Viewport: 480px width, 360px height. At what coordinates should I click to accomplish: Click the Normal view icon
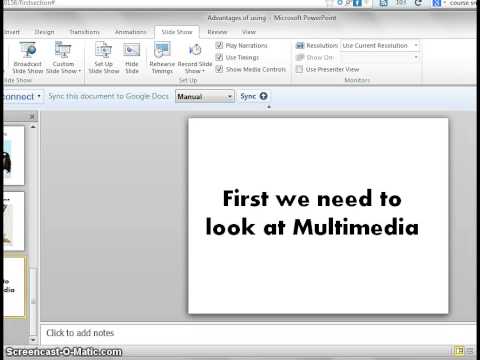pyautogui.click(x=460, y=351)
